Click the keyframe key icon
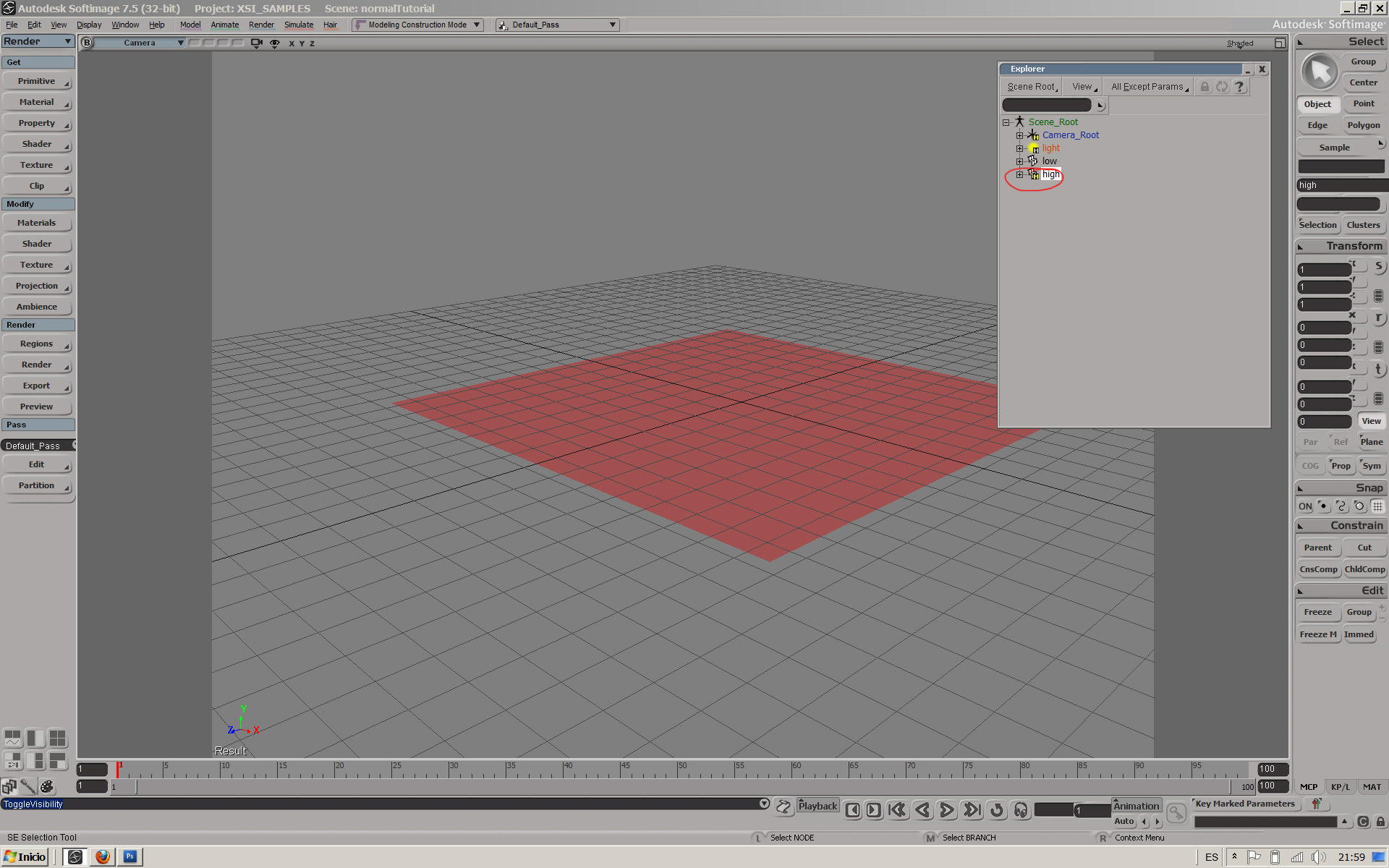This screenshot has height=868, width=1389. (x=1176, y=813)
